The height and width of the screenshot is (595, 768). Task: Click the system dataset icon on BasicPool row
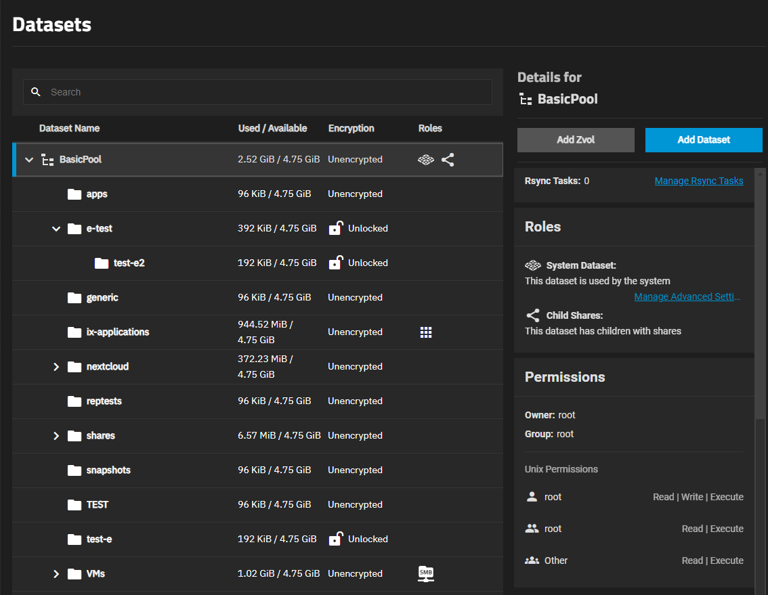point(426,160)
